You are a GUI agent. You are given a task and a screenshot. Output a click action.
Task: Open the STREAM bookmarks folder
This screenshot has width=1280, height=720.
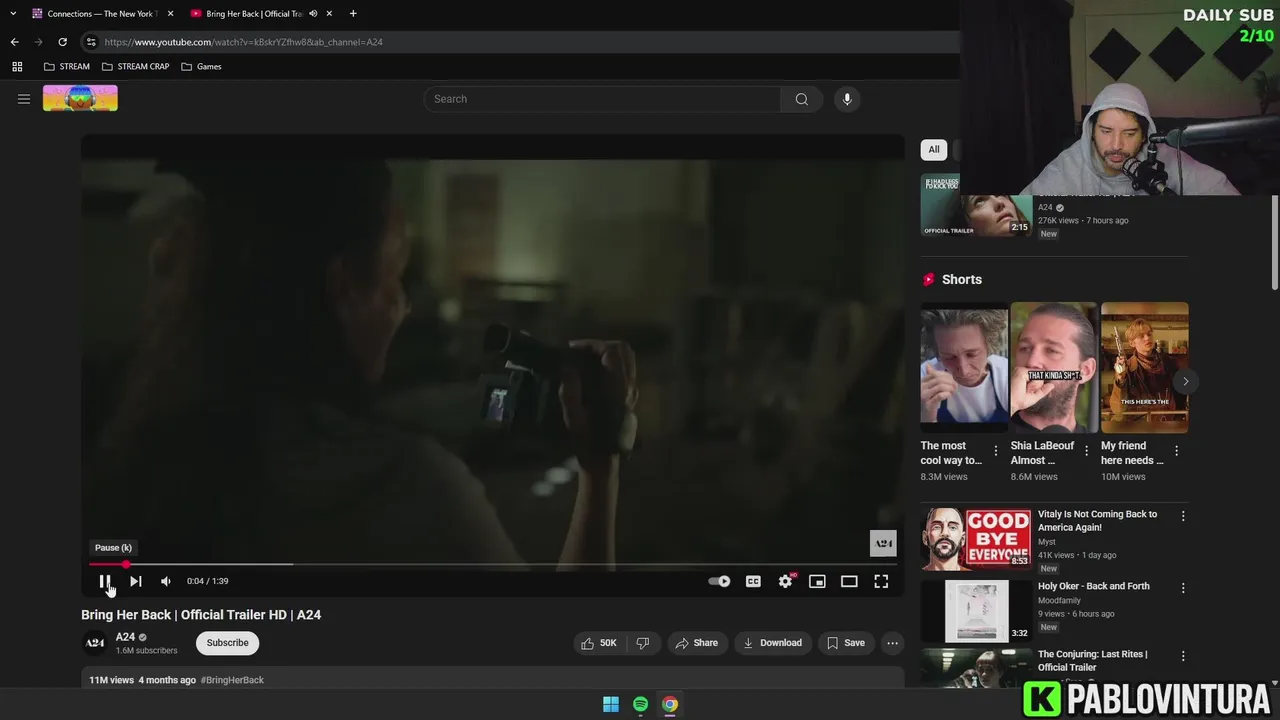point(67,67)
